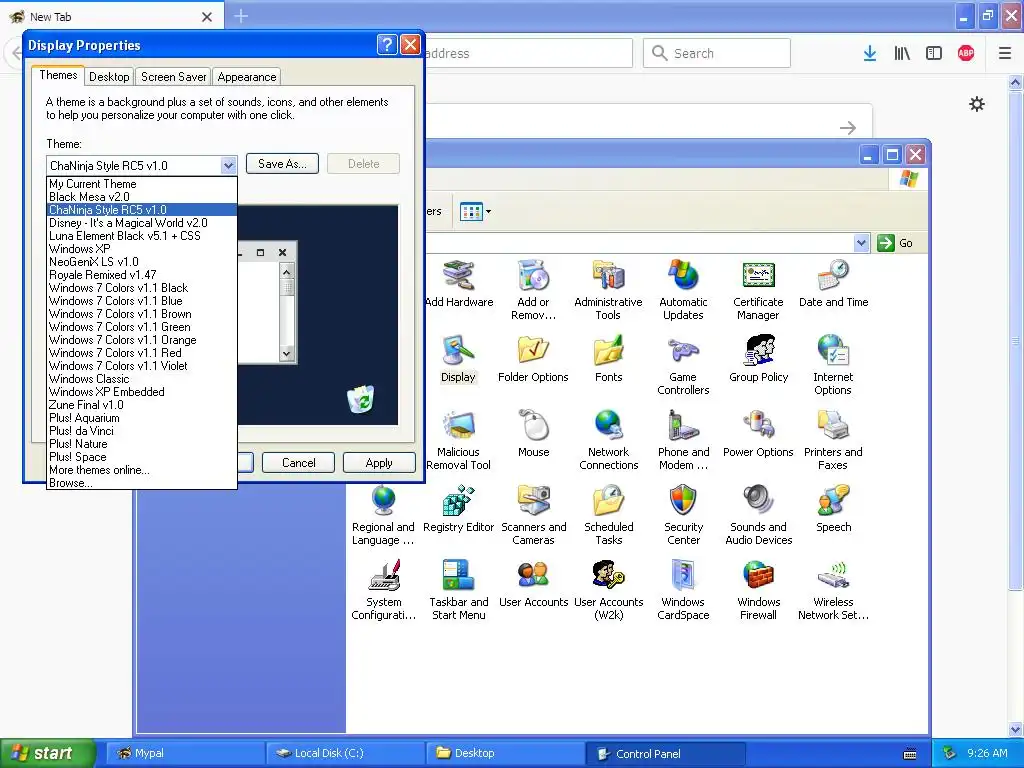Screen dimensions: 1024x768
Task: Choose Zune Final v1.0 theme
Action: pos(142,405)
